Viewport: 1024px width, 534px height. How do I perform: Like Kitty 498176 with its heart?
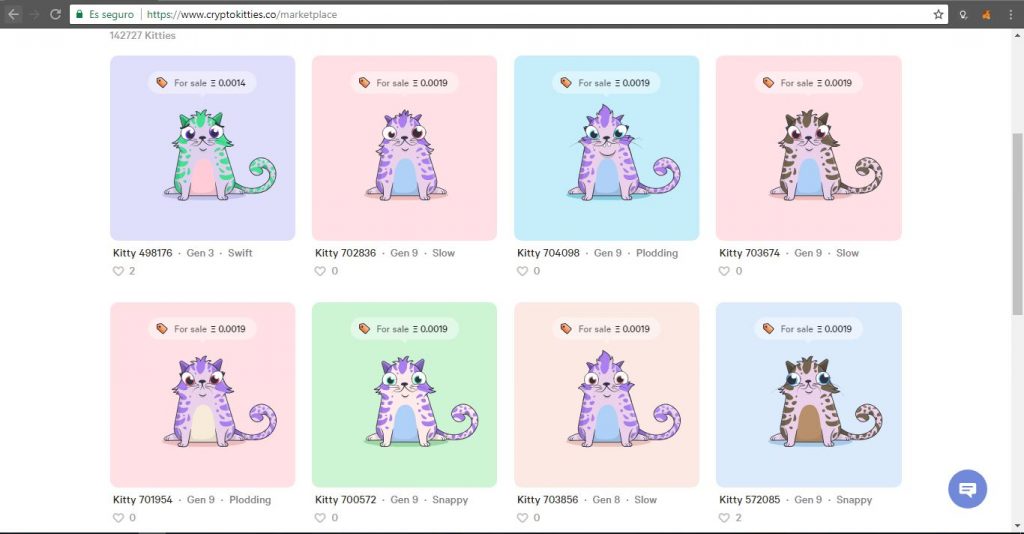coord(118,271)
